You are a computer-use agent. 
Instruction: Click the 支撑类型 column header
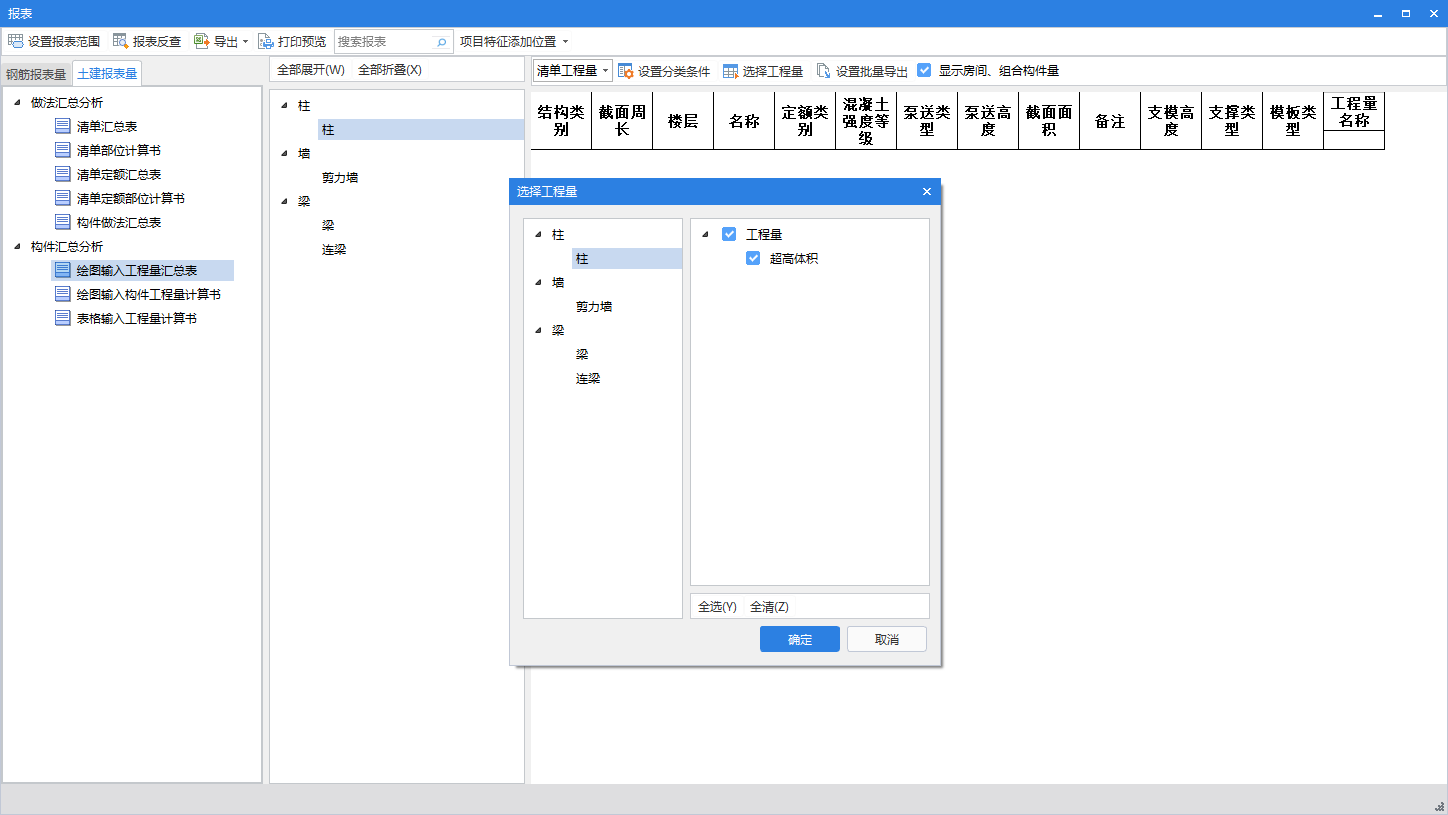coord(1232,121)
